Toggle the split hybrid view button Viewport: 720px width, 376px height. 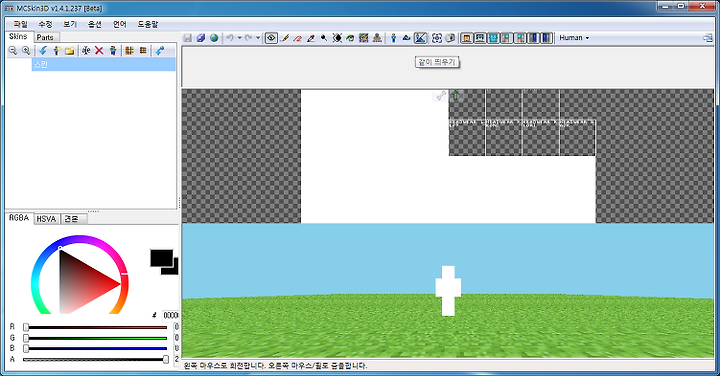pyautogui.click(x=420, y=38)
